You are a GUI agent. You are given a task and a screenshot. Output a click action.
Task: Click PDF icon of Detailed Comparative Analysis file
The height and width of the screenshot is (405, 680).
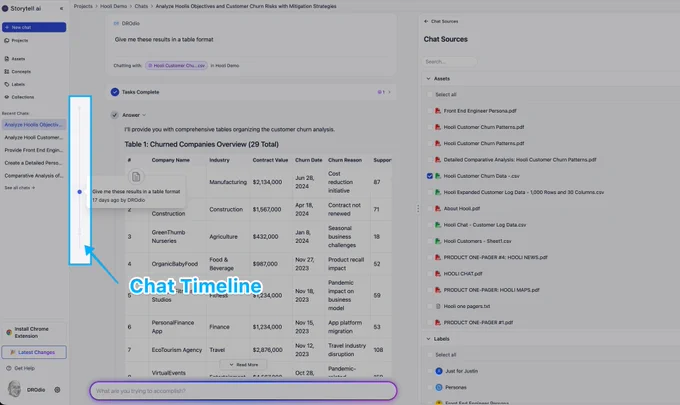pos(438,160)
